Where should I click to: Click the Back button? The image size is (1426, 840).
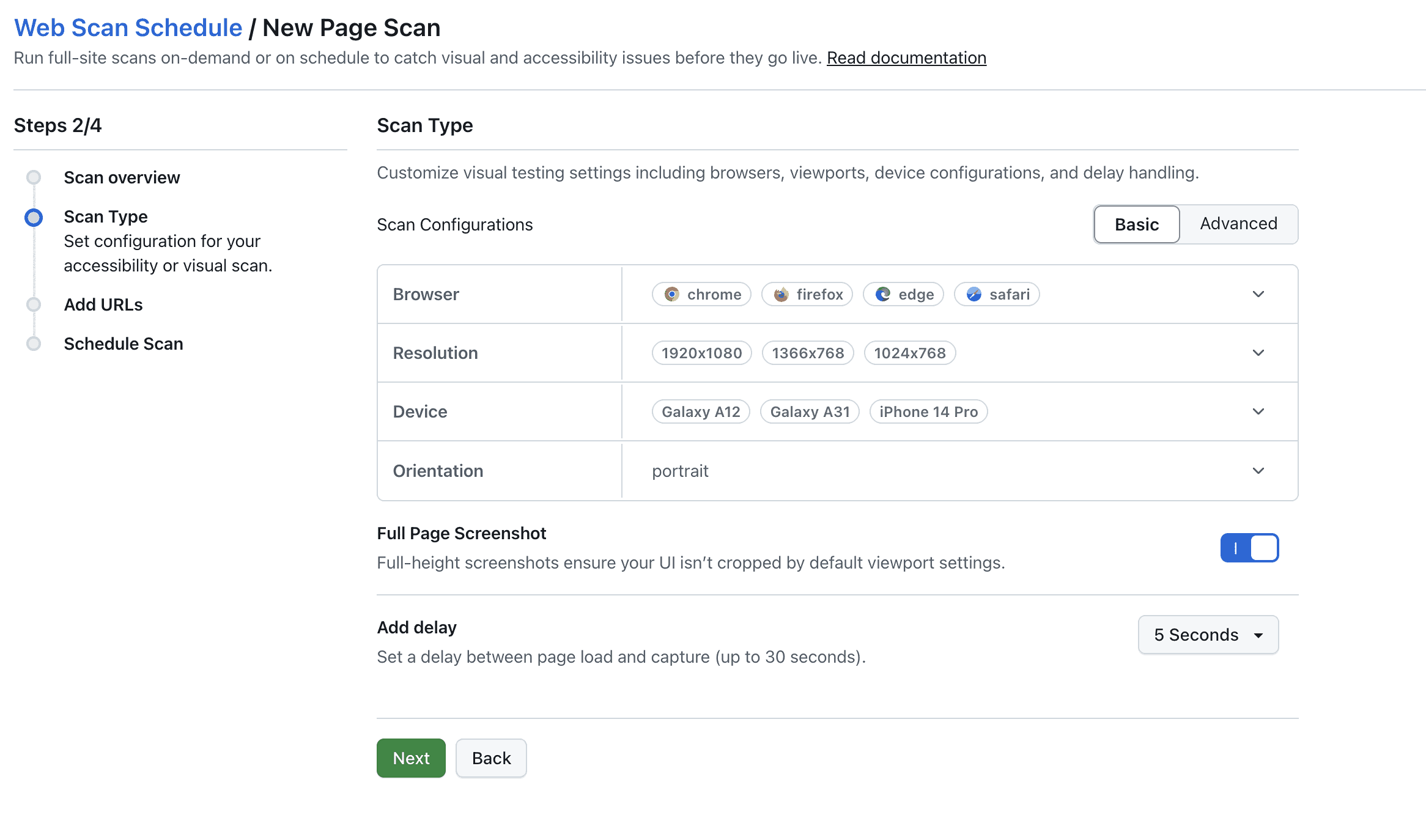(490, 758)
